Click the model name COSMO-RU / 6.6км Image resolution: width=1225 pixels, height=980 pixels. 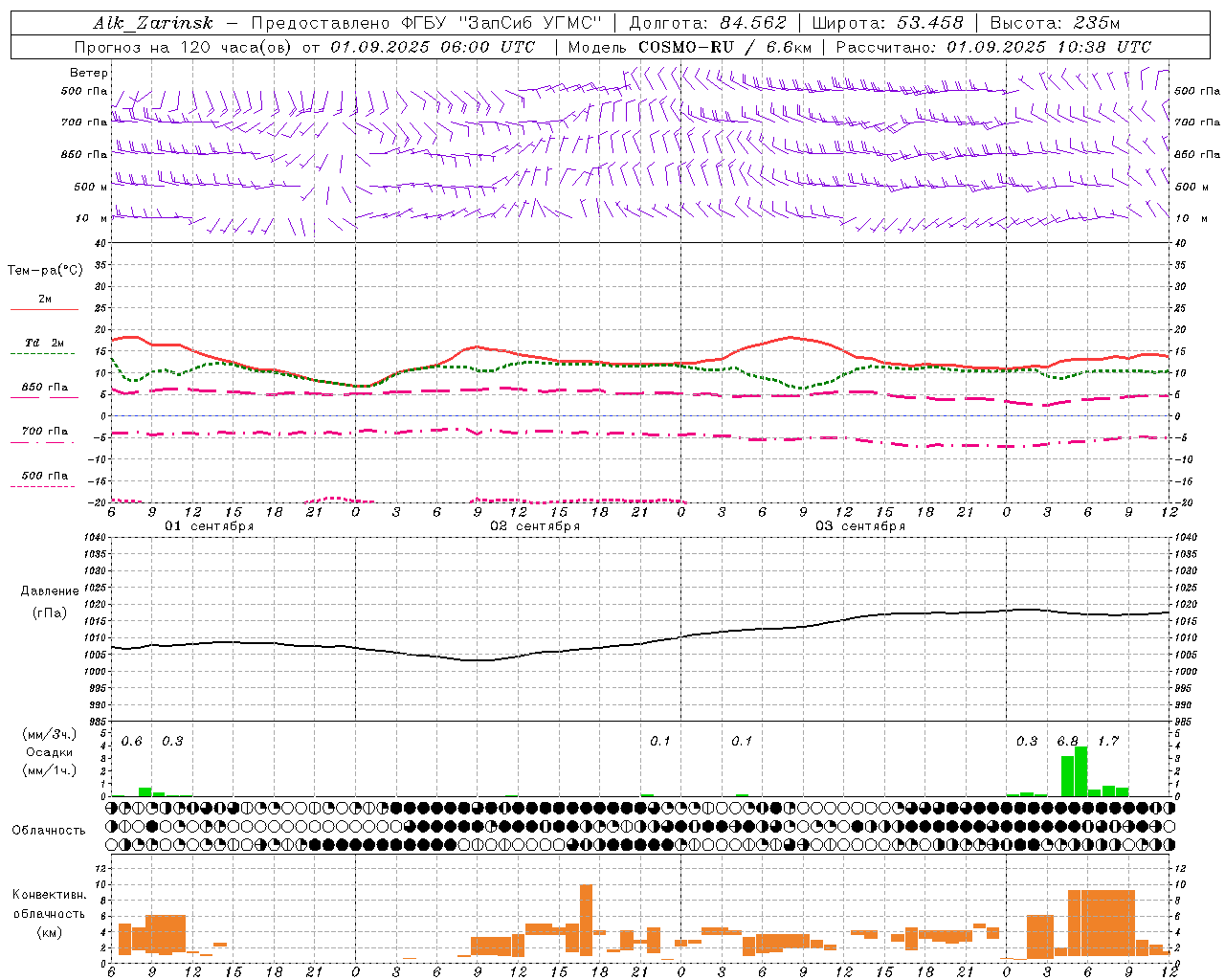(724, 47)
